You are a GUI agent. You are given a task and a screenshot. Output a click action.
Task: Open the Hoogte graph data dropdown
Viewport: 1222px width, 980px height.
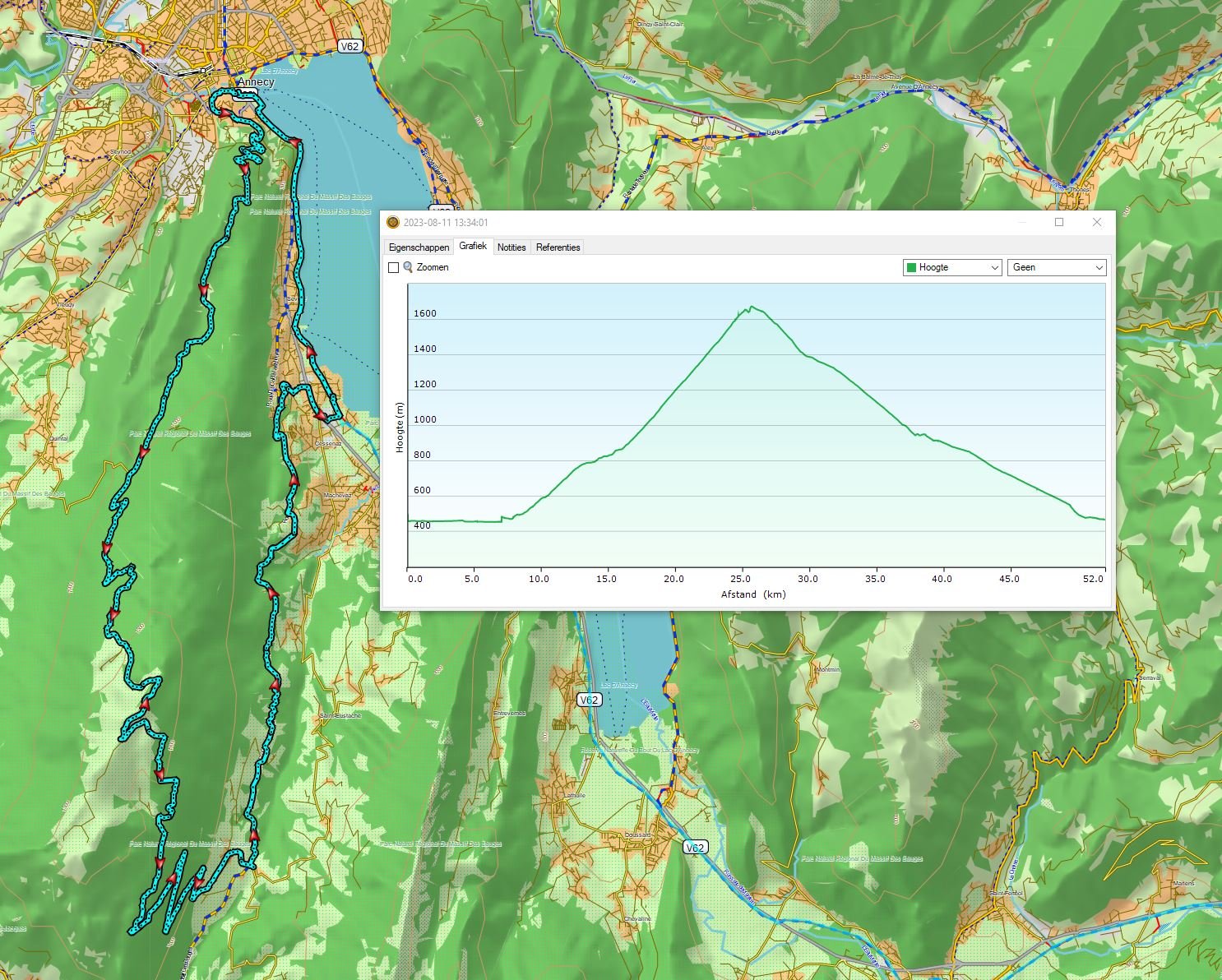[952, 267]
